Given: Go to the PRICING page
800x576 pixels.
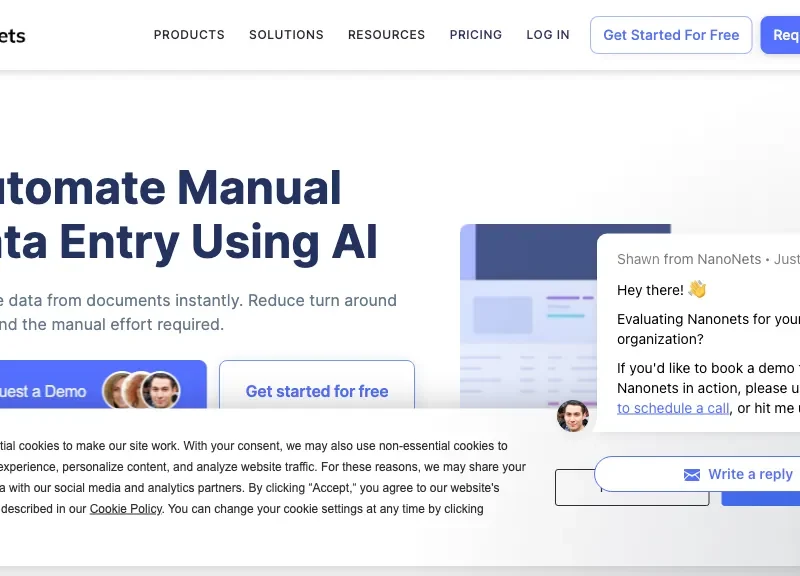Looking at the screenshot, I should pos(476,35).
